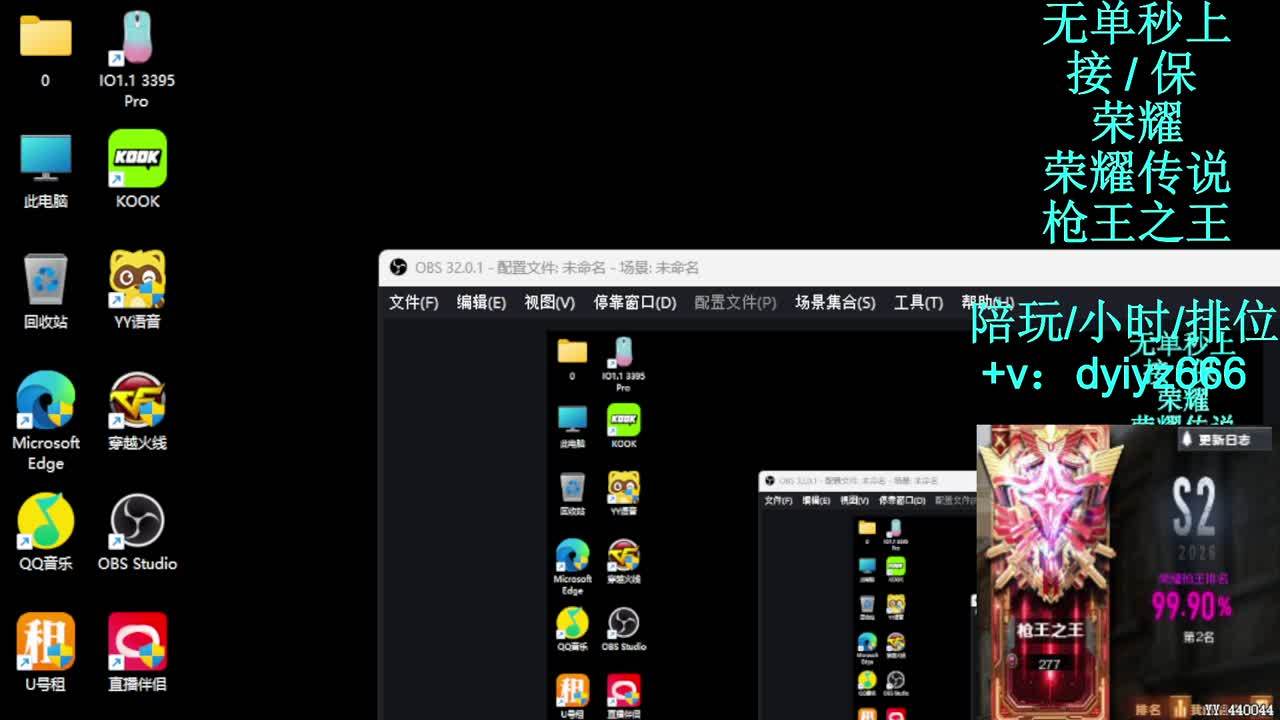Click the OBS logo in the title bar
1280x720 pixels.
pyautogui.click(x=398, y=268)
